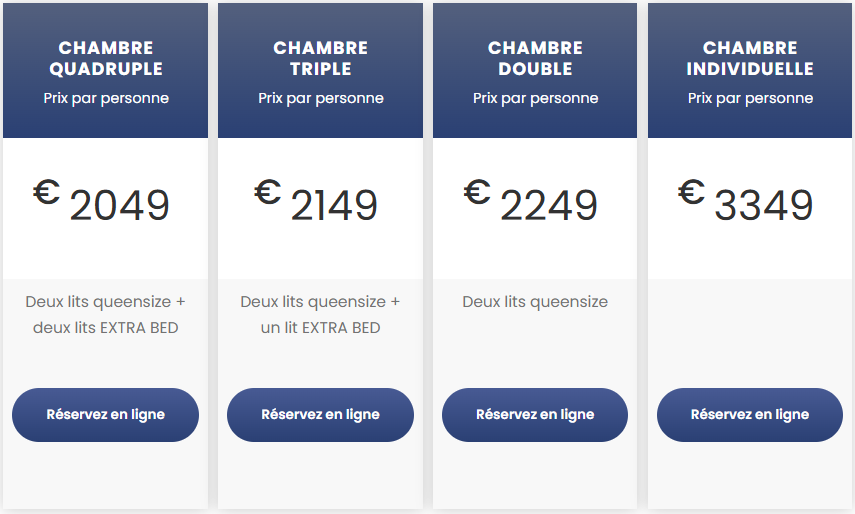This screenshot has height=514, width=855.
Task: Click the 2149 price
Action: (334, 206)
